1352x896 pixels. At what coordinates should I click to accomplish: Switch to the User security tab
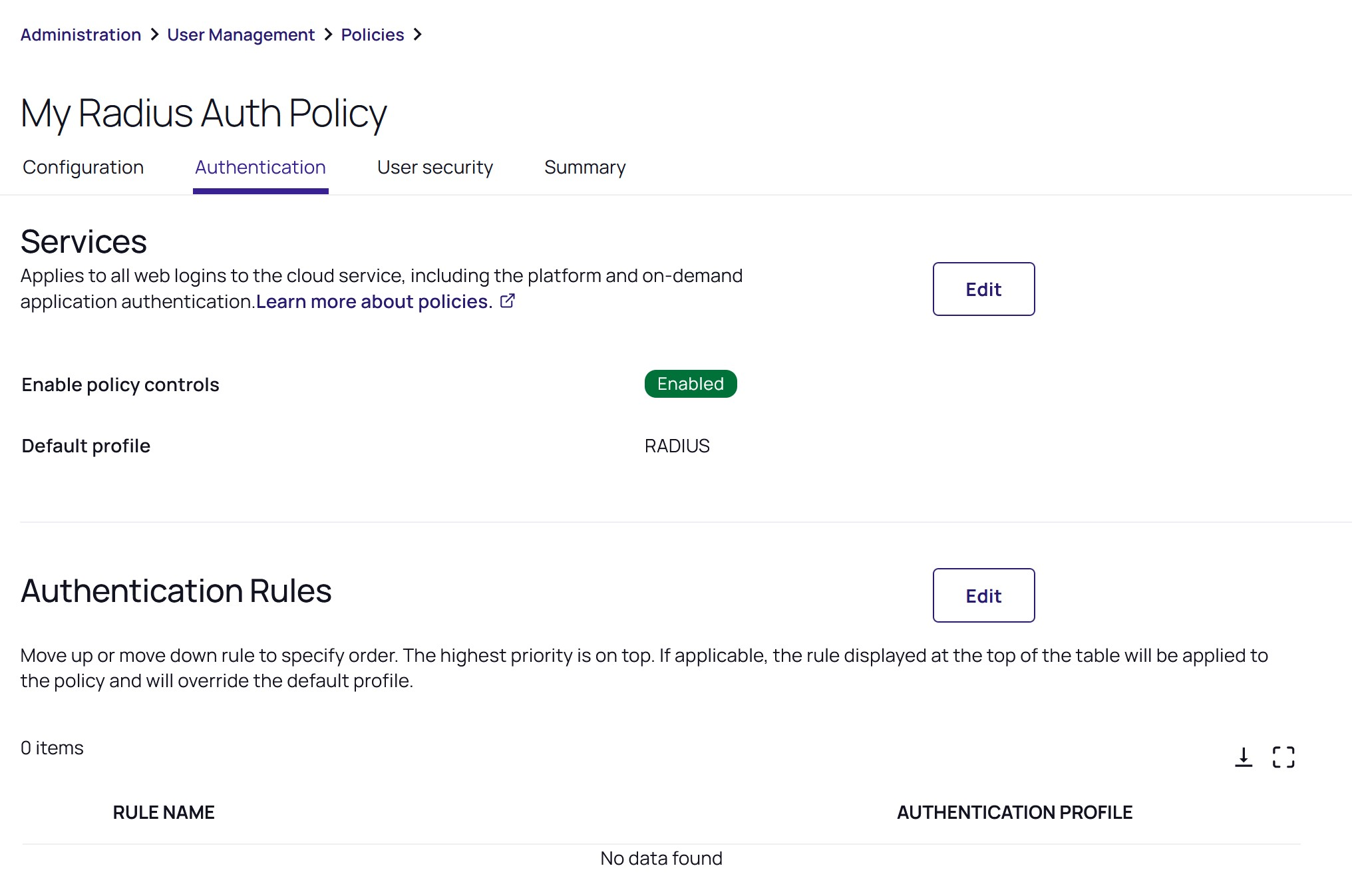(435, 168)
